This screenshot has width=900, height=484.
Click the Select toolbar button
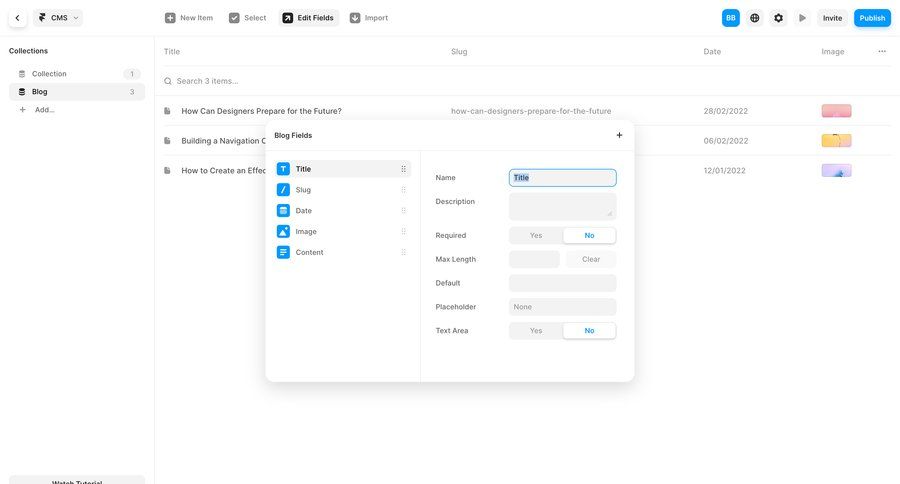(x=247, y=18)
